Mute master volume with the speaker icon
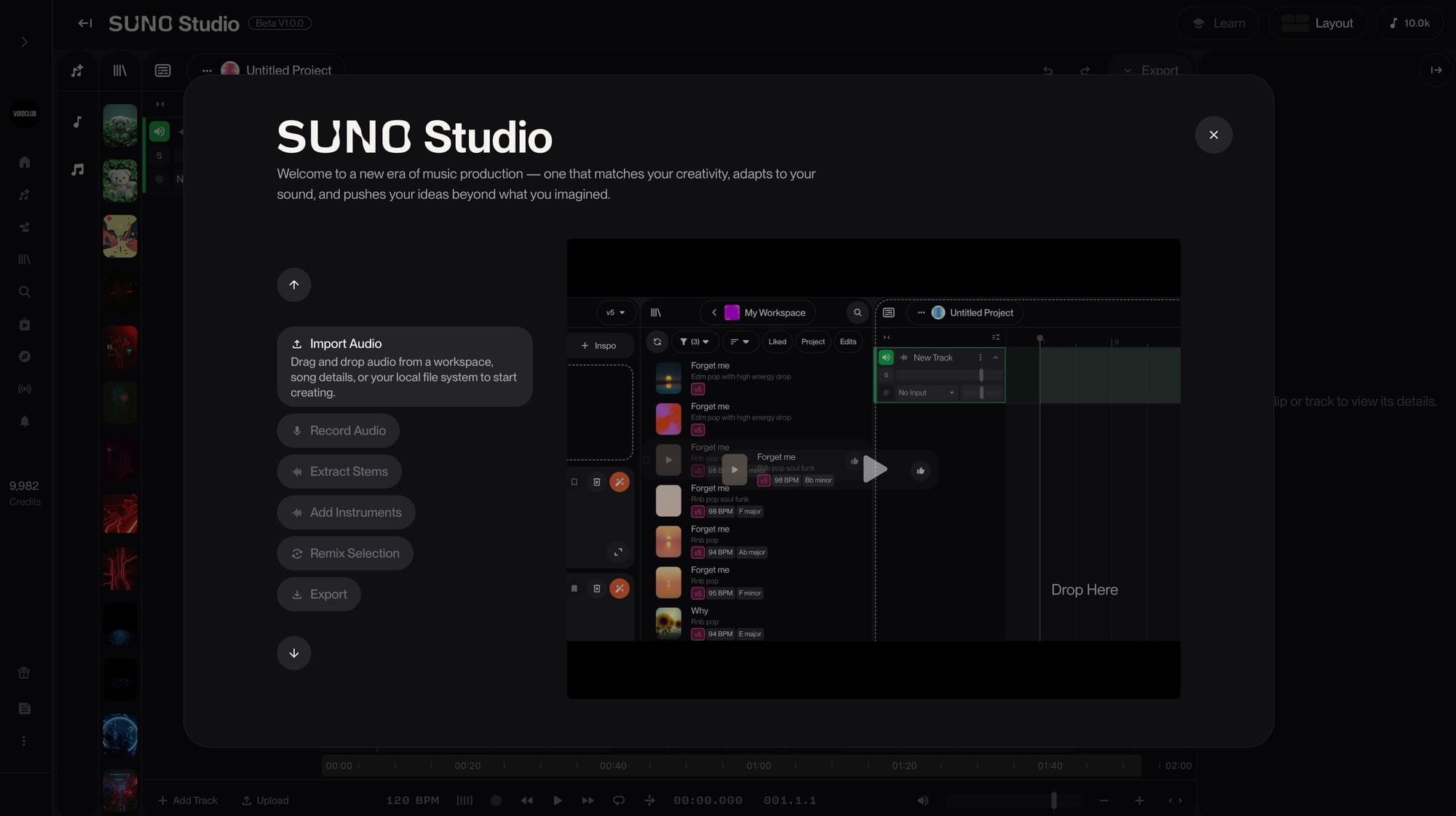This screenshot has width=1456, height=816. pyautogui.click(x=922, y=800)
